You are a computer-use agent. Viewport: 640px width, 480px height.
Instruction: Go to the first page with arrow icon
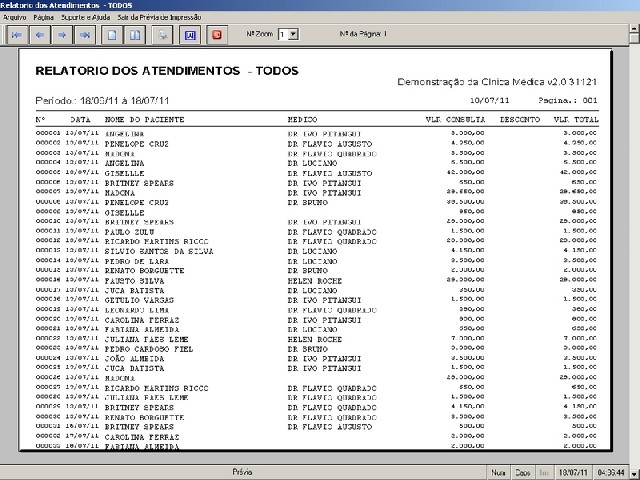(17, 35)
